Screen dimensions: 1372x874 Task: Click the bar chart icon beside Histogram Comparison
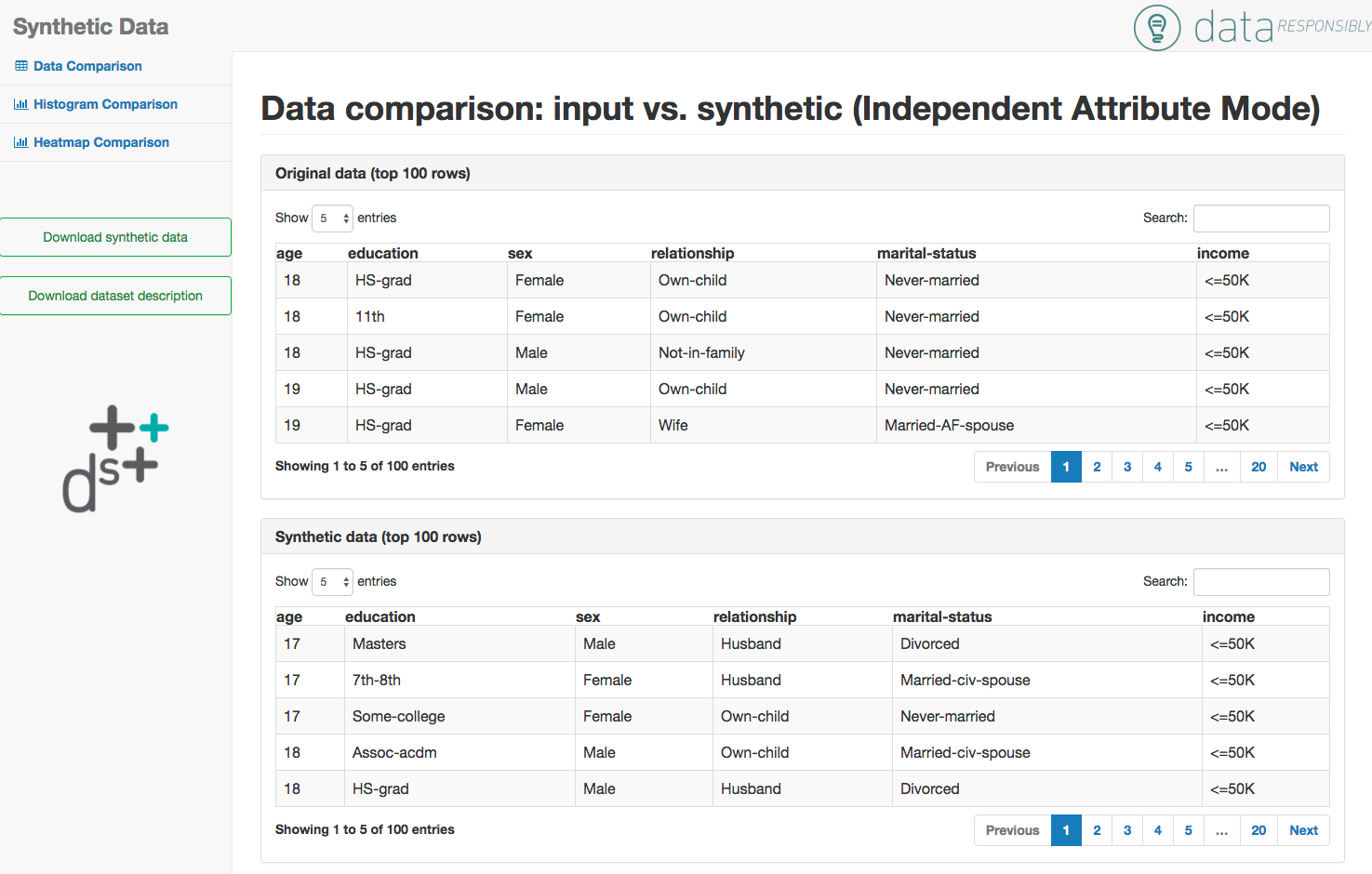coord(20,104)
